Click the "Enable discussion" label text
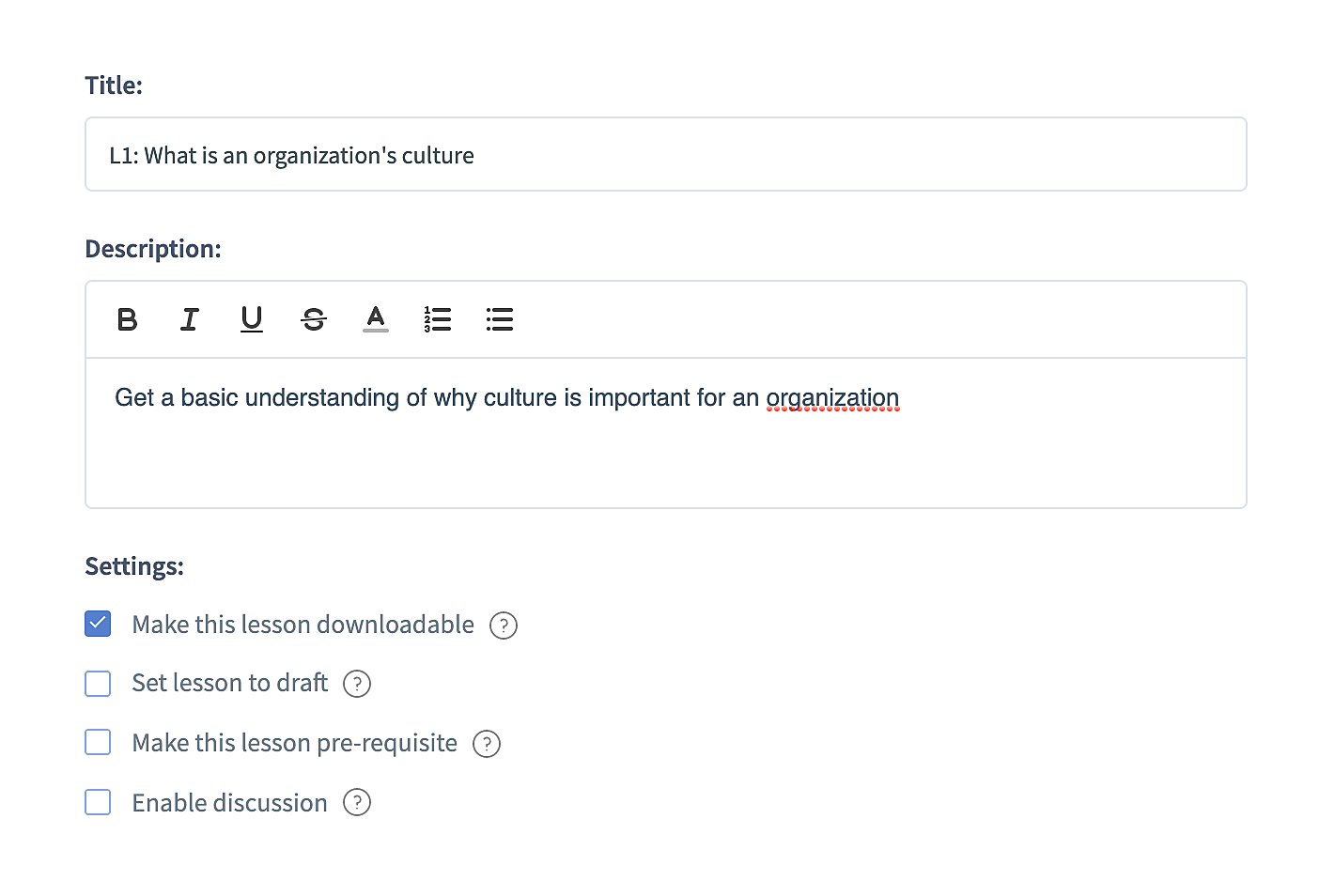Screen dimensions: 1319x896 coord(230,803)
